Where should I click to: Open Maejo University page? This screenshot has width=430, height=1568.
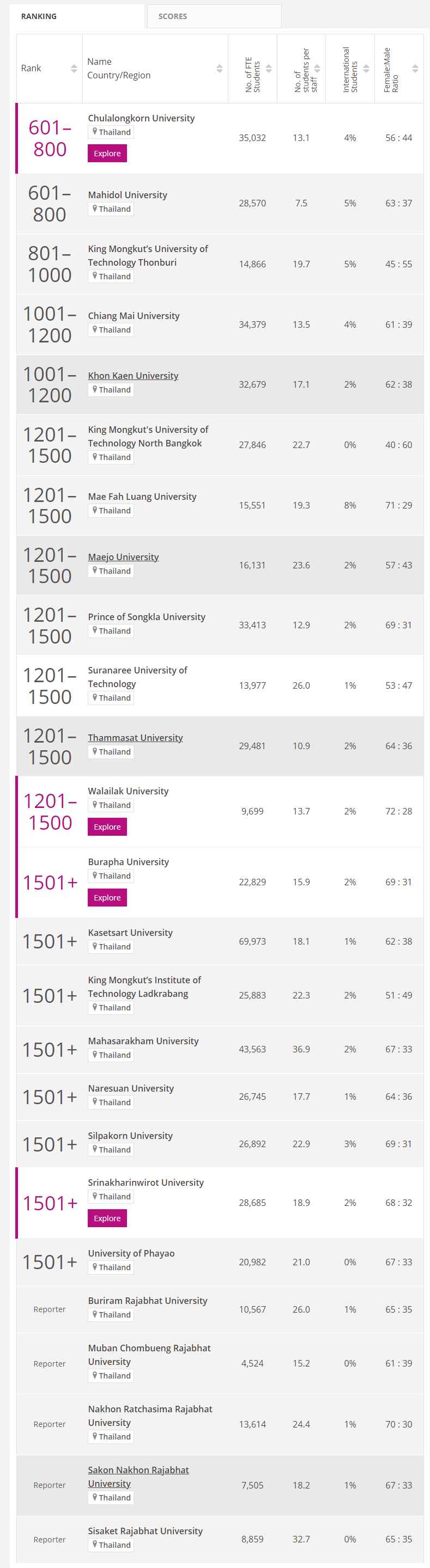point(123,556)
